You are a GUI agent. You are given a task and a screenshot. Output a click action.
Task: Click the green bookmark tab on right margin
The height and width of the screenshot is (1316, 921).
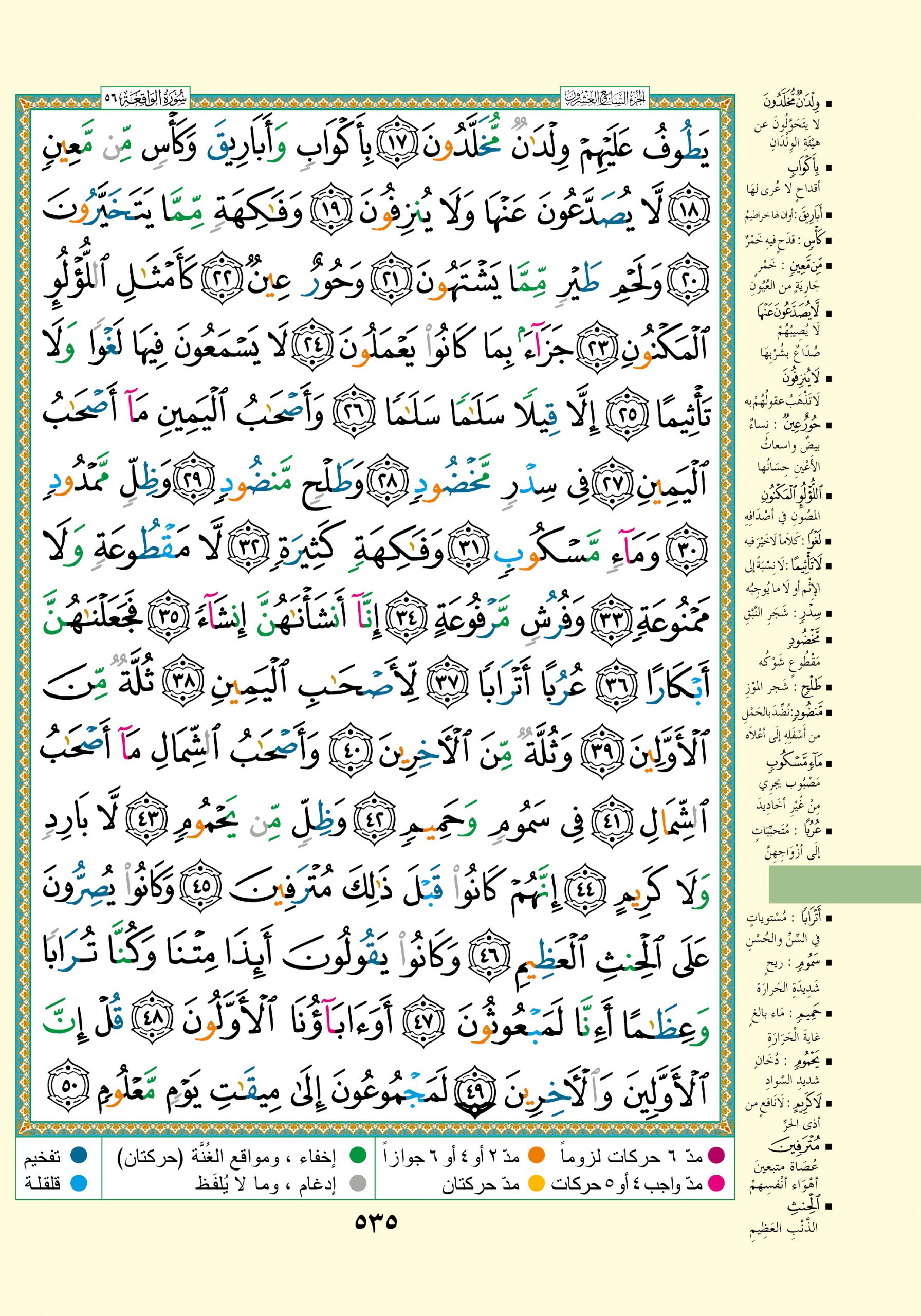pyautogui.click(x=844, y=884)
